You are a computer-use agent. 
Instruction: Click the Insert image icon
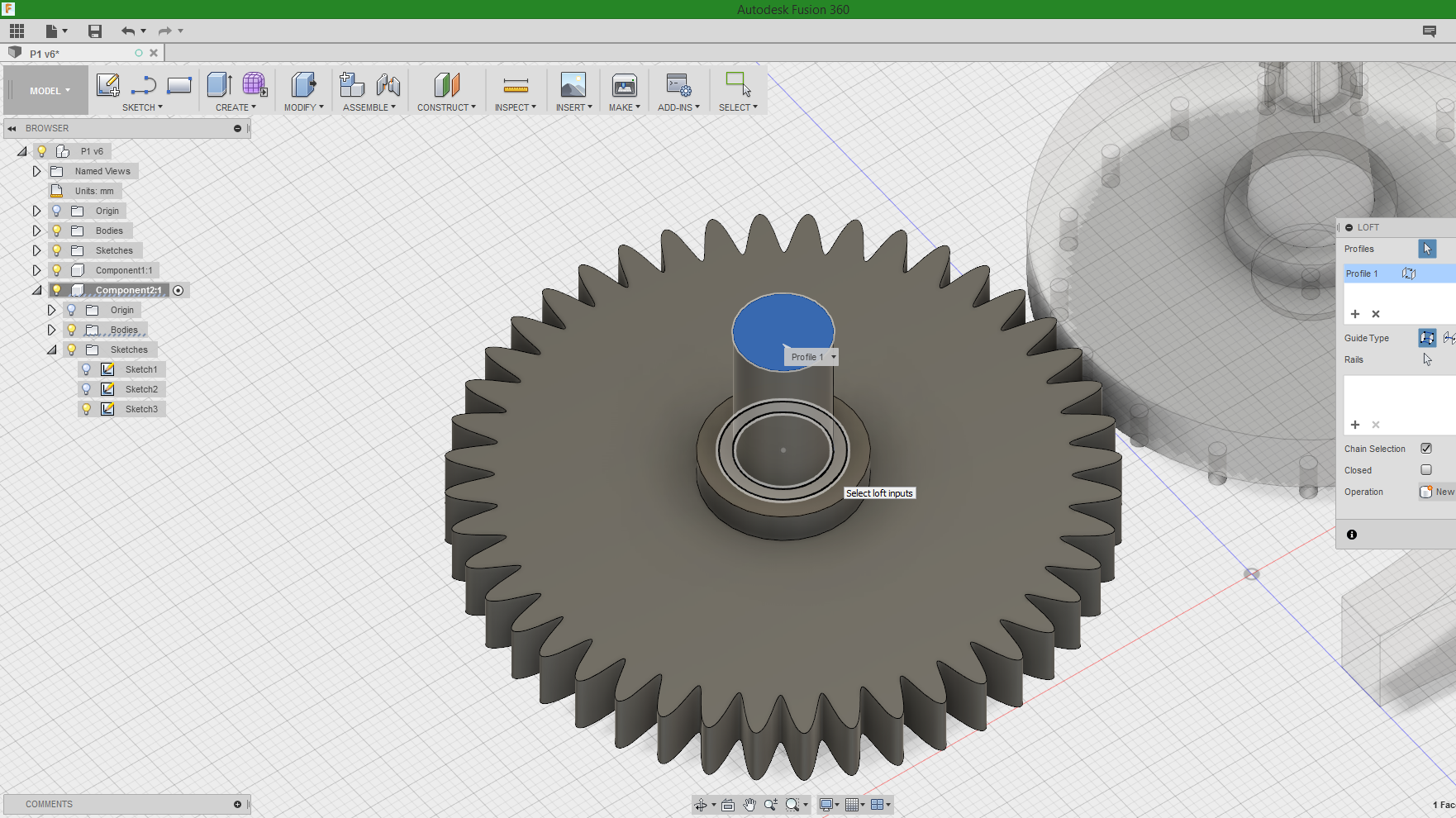point(573,84)
